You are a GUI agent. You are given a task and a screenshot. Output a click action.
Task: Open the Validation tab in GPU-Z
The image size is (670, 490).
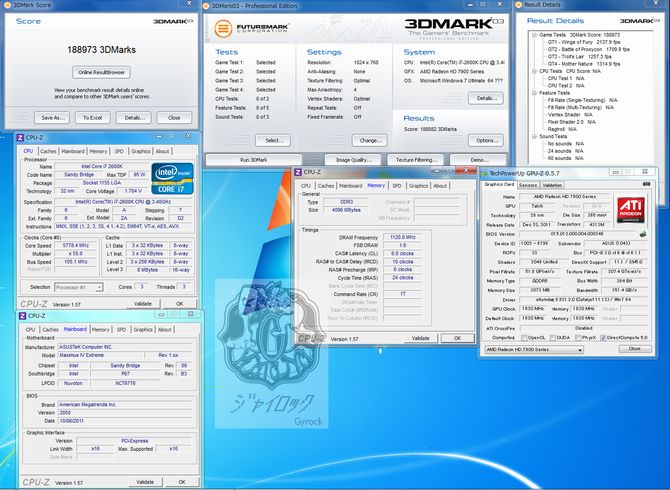click(552, 185)
